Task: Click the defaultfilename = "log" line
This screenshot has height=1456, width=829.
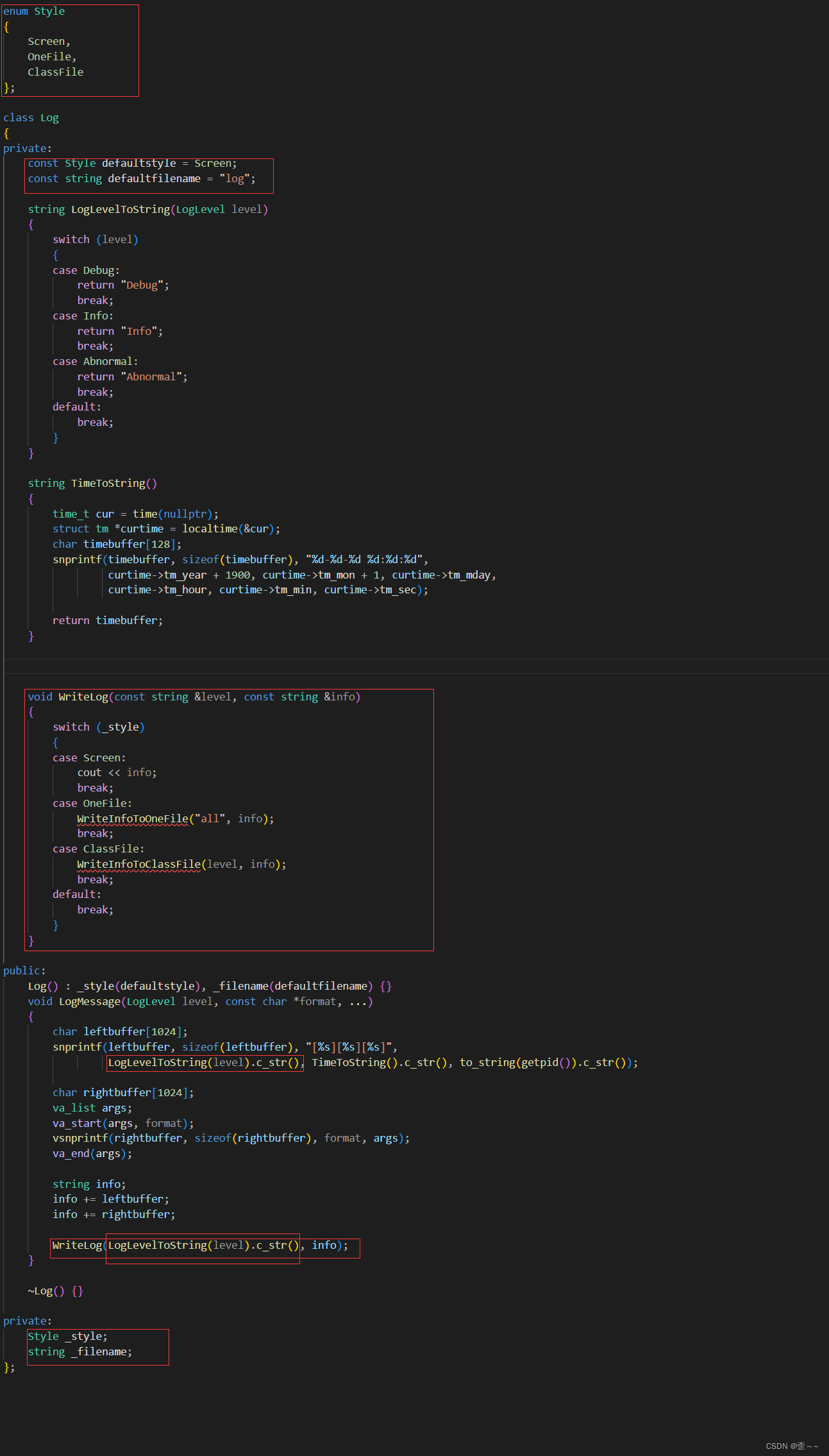Action: click(142, 179)
